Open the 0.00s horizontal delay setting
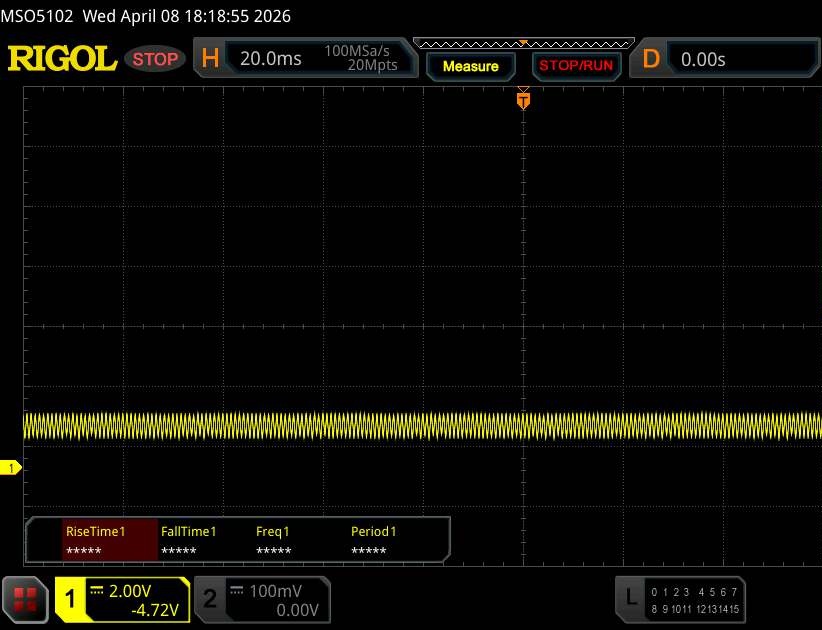 pyautogui.click(x=703, y=59)
